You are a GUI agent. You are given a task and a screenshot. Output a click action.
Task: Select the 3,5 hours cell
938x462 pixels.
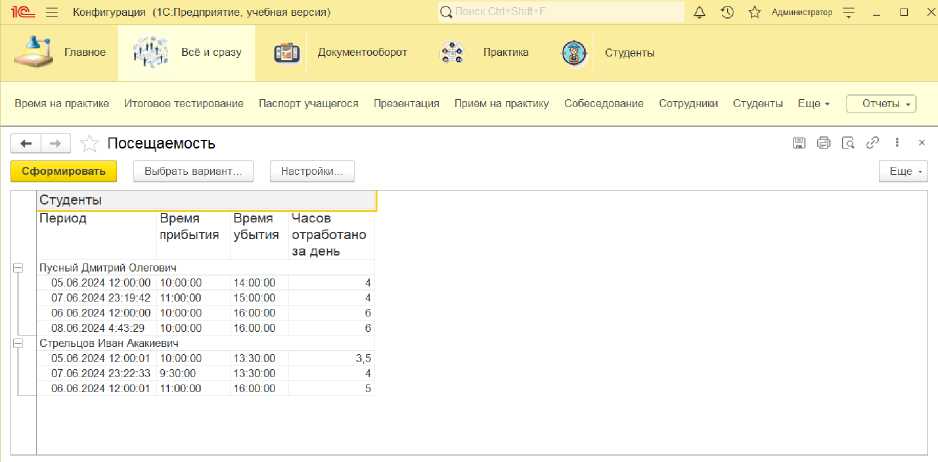[331, 358]
